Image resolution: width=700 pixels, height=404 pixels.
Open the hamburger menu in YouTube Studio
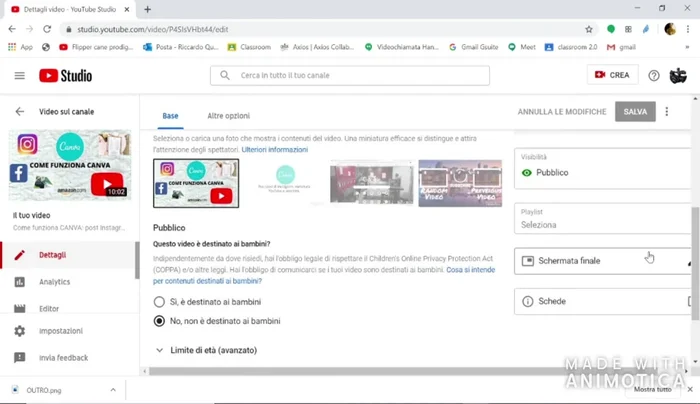20,75
